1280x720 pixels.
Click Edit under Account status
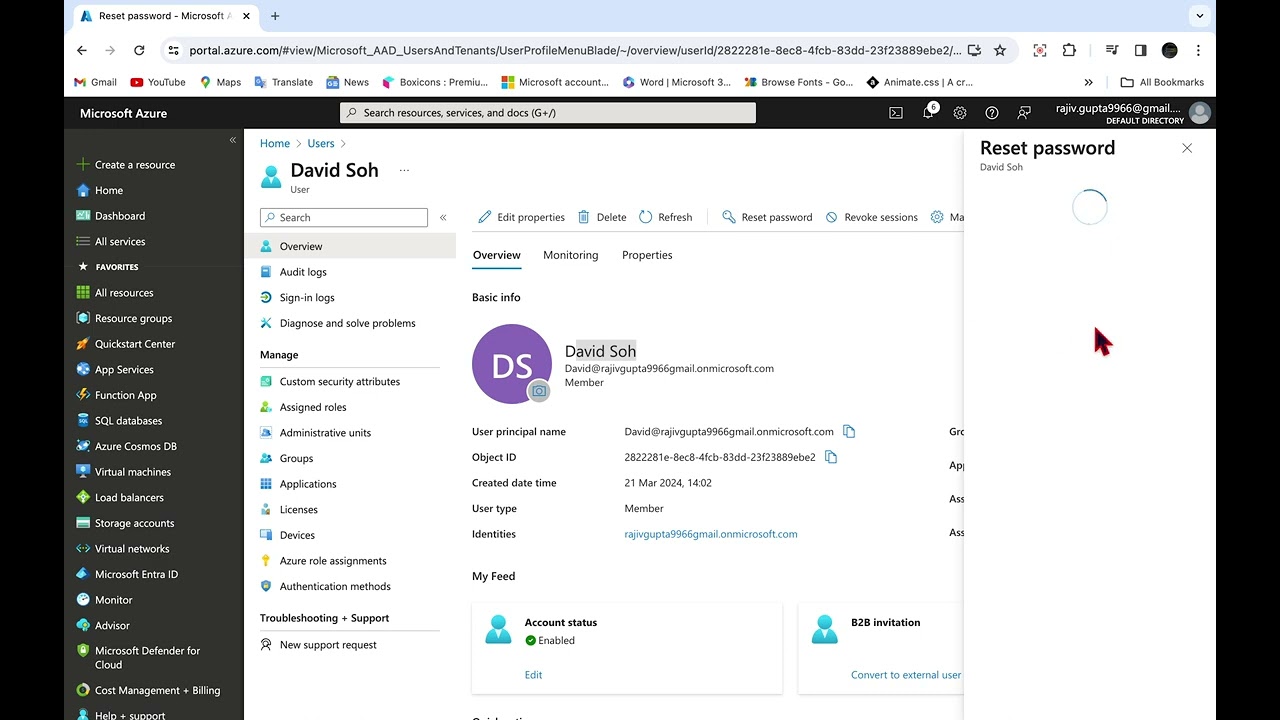click(x=533, y=675)
